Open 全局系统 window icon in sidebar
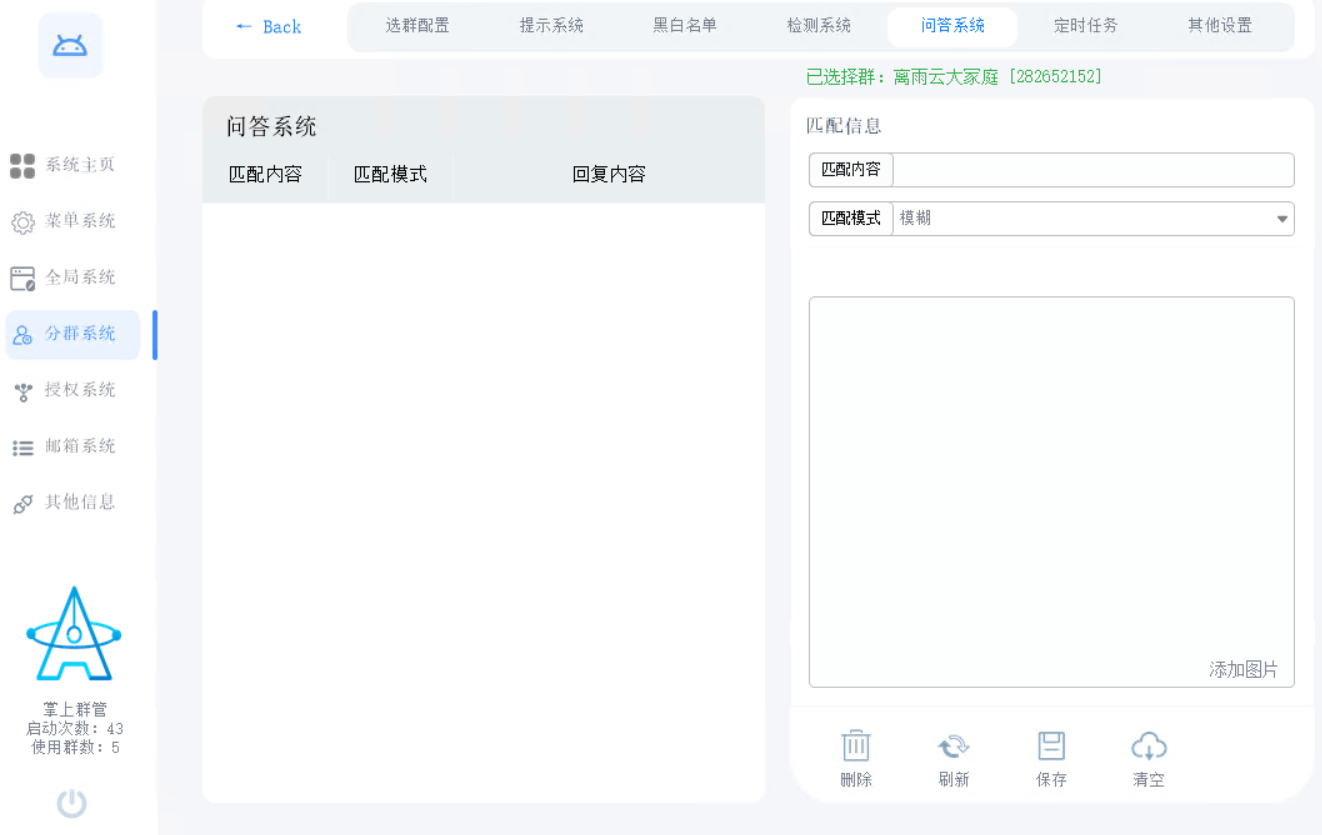 22,278
